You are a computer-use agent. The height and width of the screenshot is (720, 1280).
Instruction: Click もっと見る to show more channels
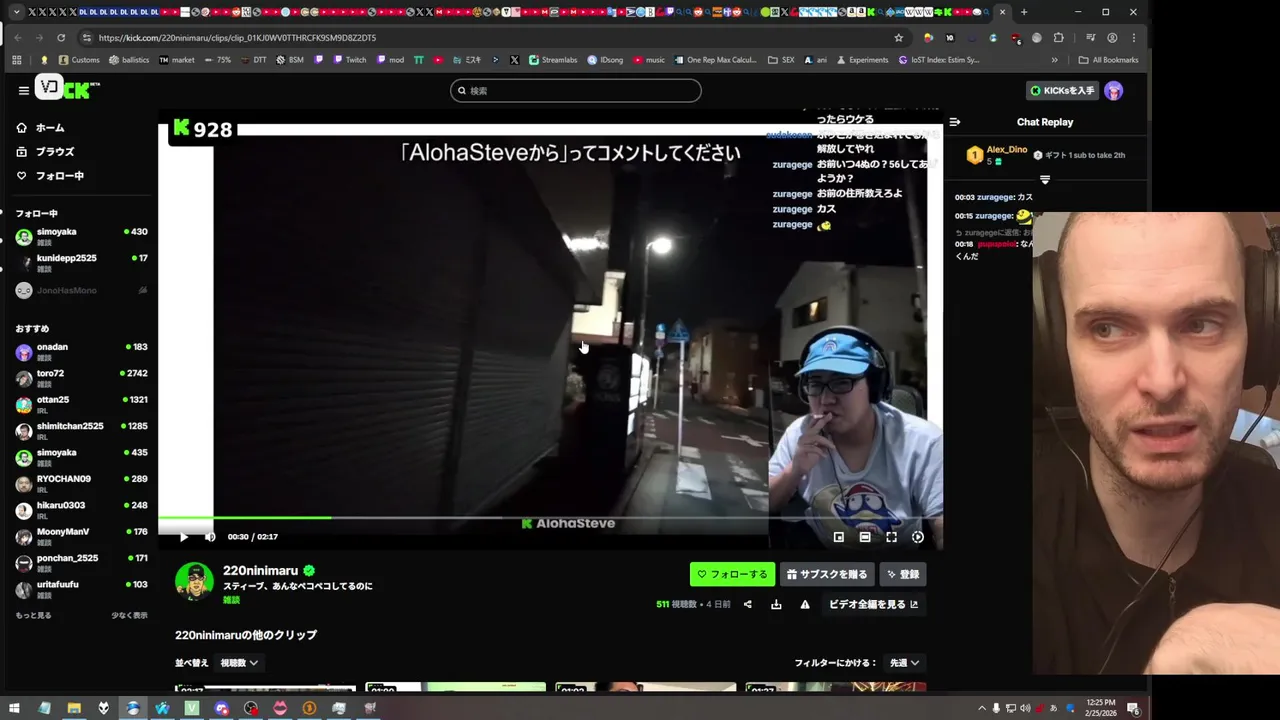[x=33, y=616]
